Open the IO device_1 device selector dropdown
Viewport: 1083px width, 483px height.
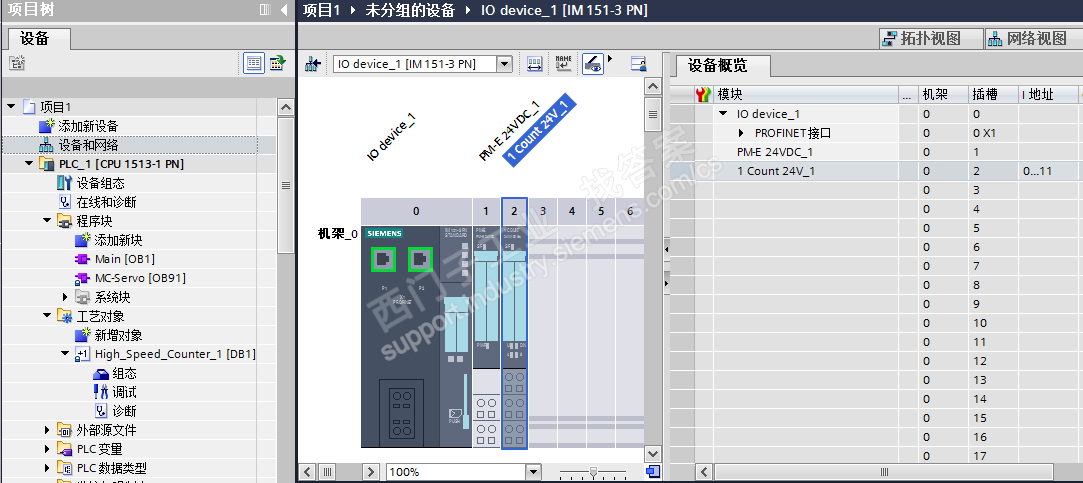(505, 64)
